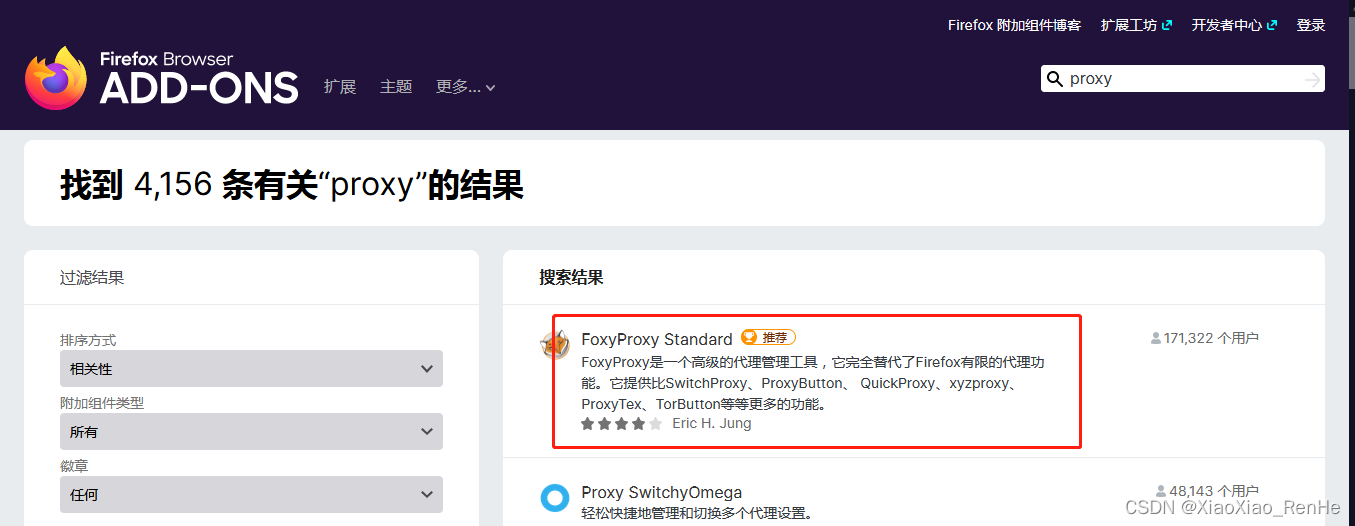1355x526 pixels.
Task: Open the Proxy SwitchyOmega extension icon
Action: [554, 497]
